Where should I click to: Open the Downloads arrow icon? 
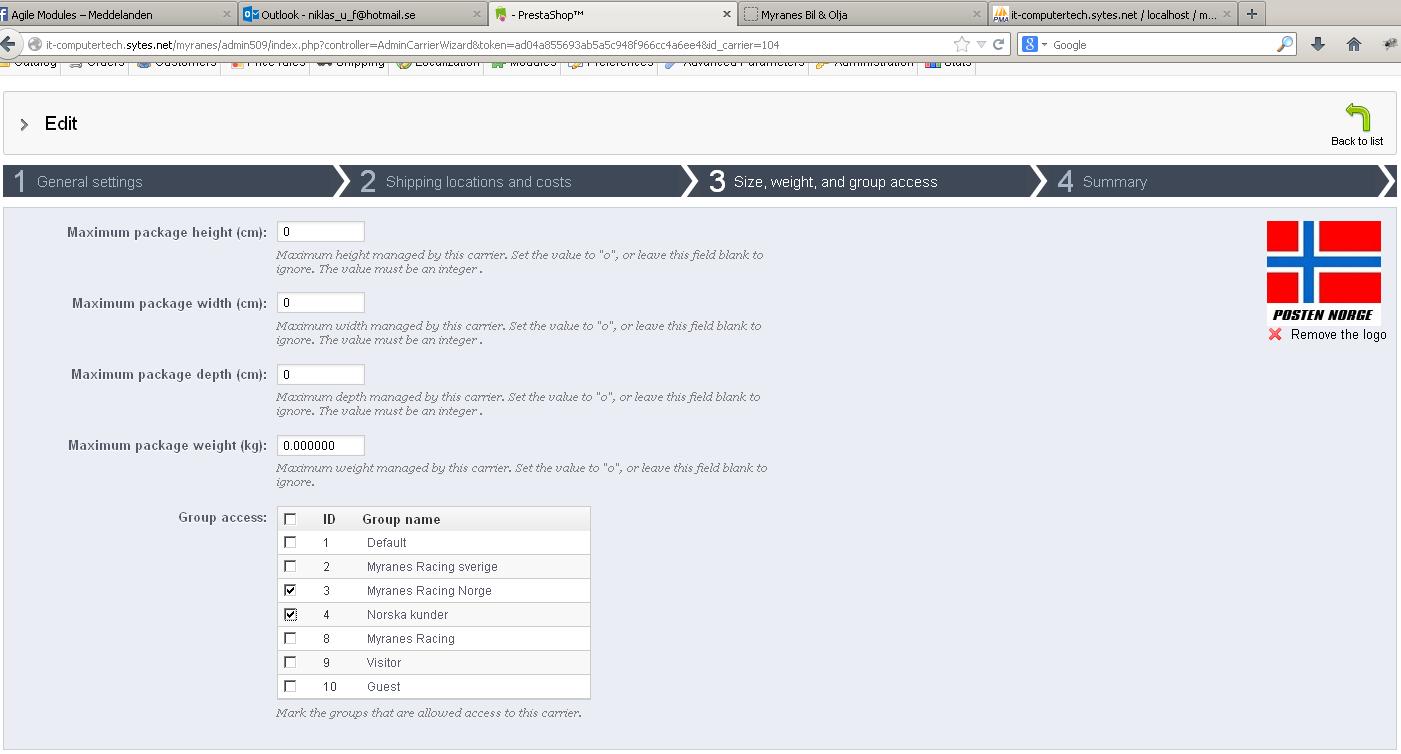(1318, 44)
